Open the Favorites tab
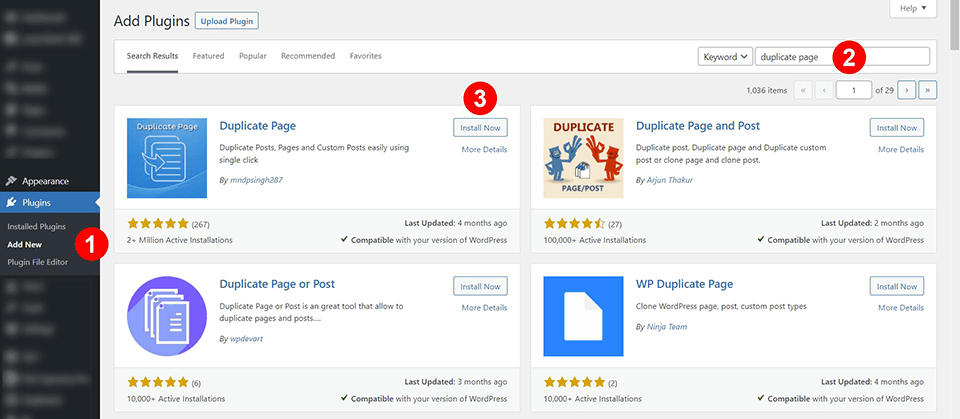Viewport: 960px width, 419px height. (x=365, y=56)
